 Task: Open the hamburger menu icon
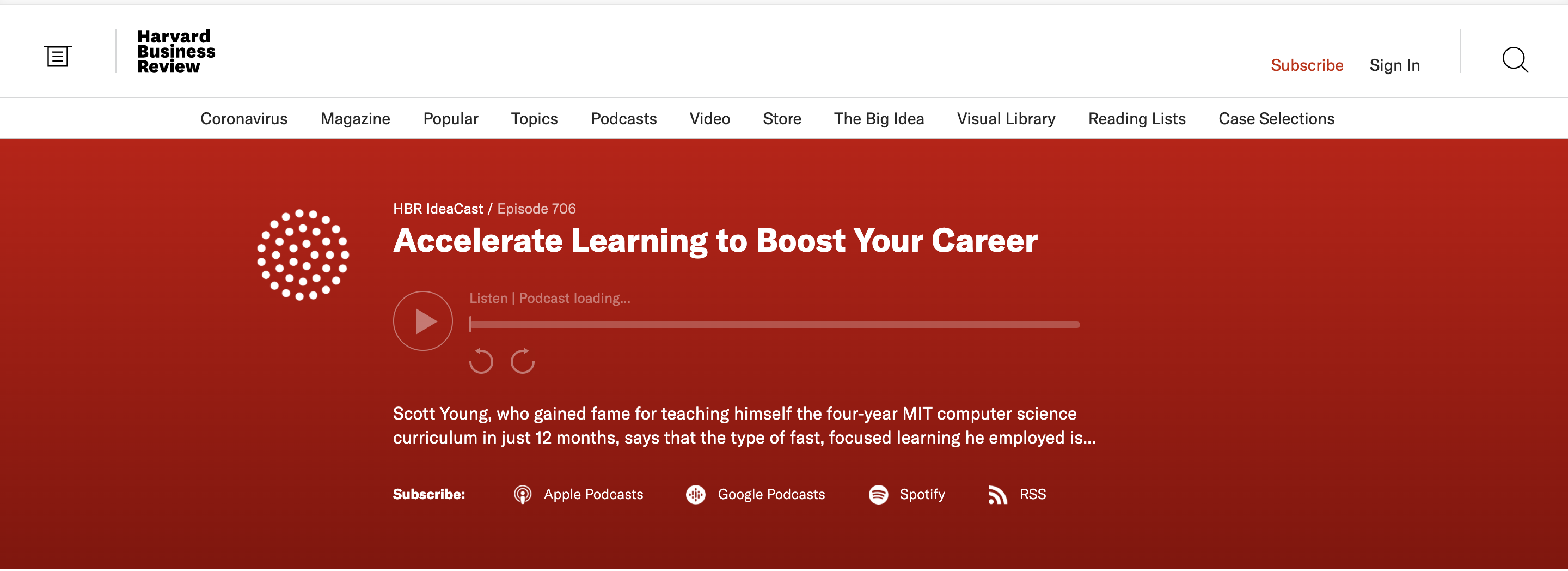[57, 57]
